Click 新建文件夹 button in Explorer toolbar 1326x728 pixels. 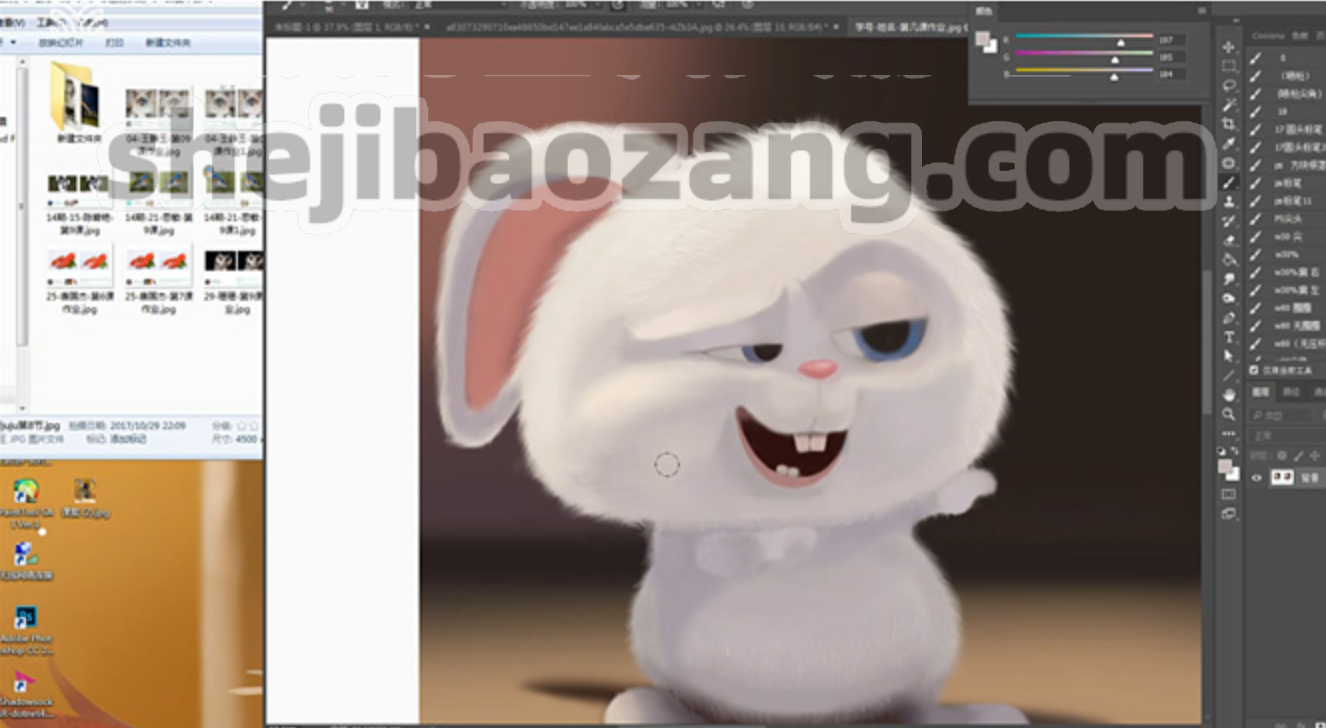point(167,43)
